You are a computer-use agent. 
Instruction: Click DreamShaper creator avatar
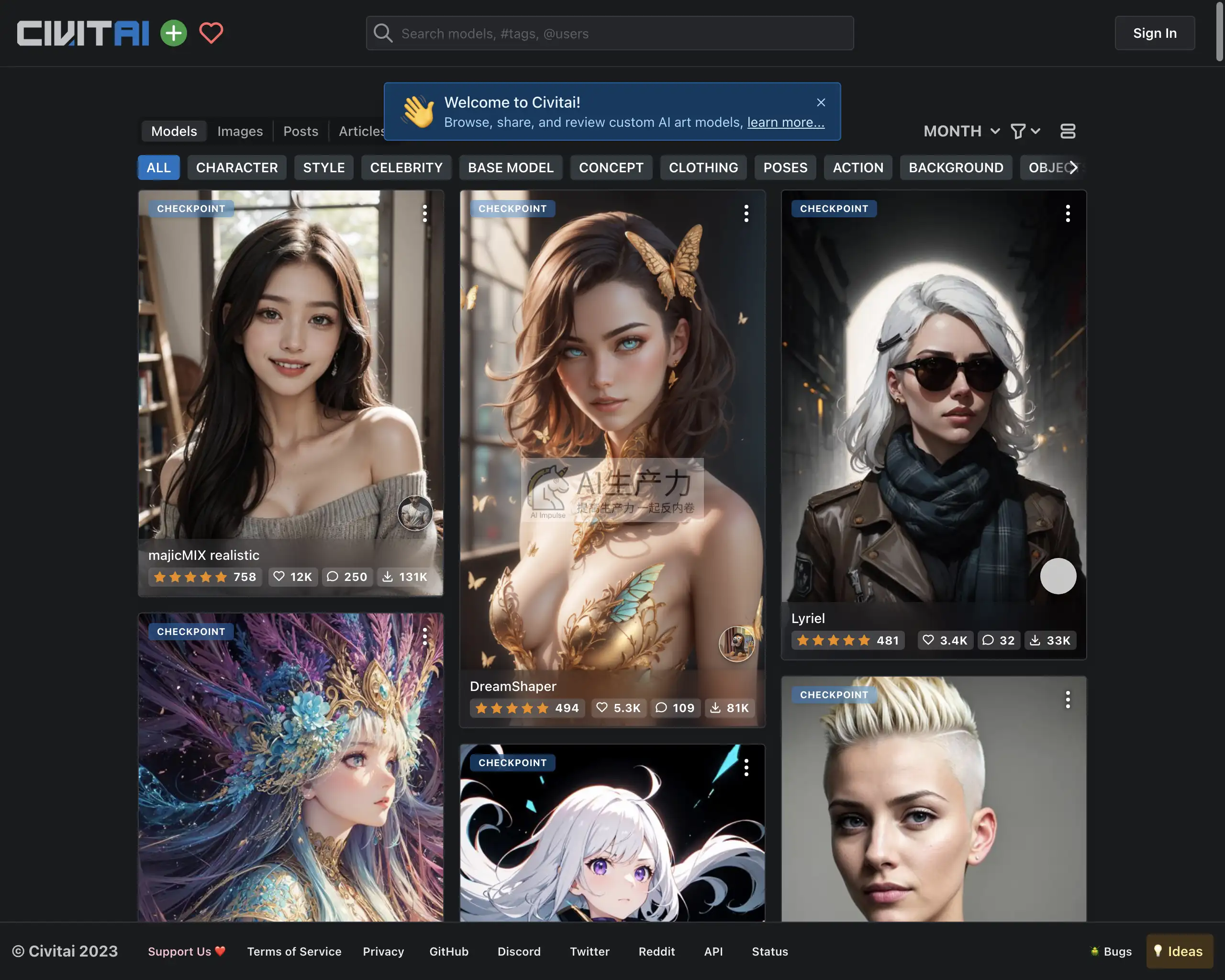pos(736,644)
